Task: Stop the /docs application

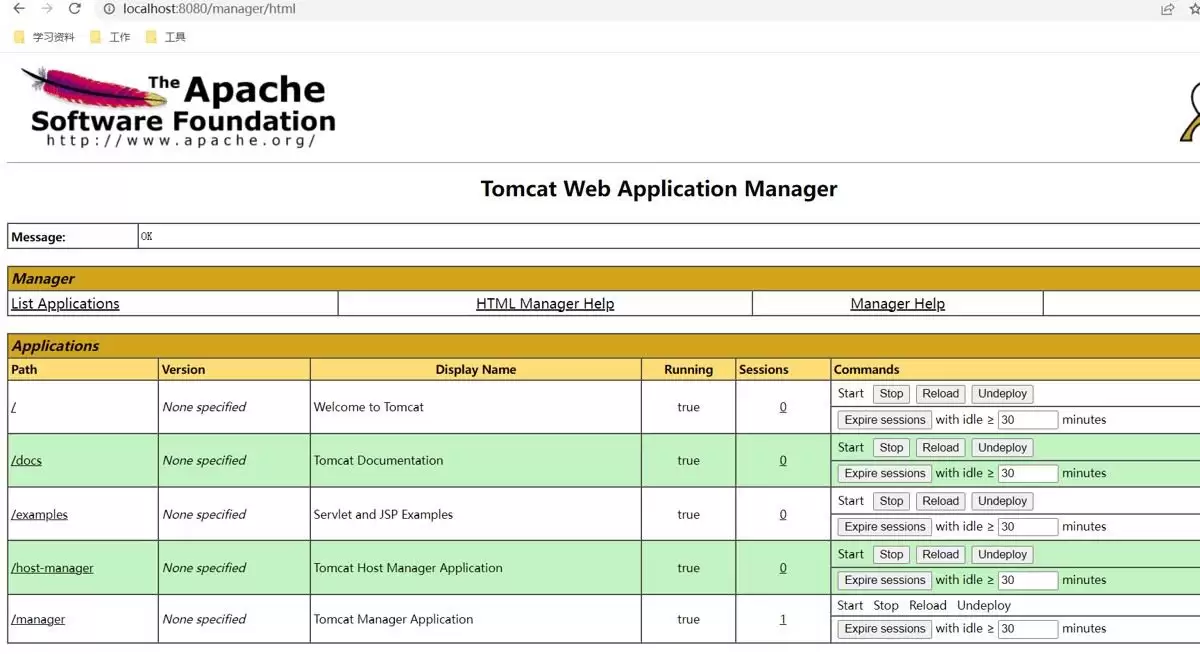Action: tap(891, 448)
